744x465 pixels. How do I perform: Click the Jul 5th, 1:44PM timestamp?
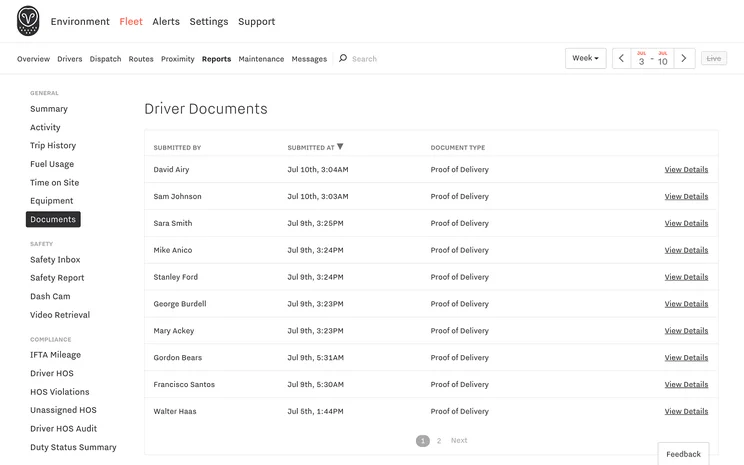tap(315, 411)
